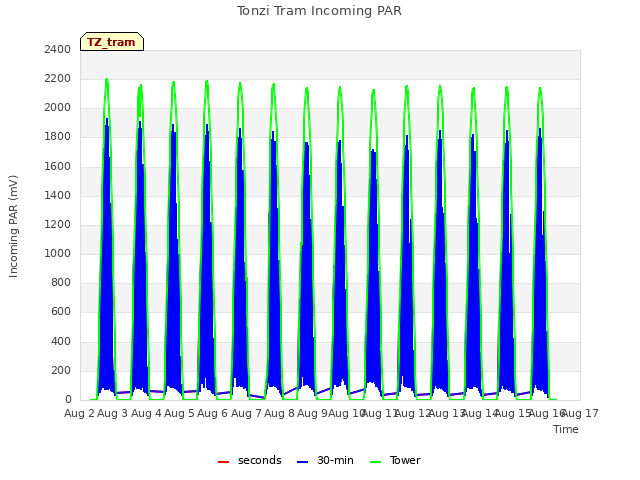Click the TZ_tram label tag
Screen dimensions: 640x480
tap(112, 42)
